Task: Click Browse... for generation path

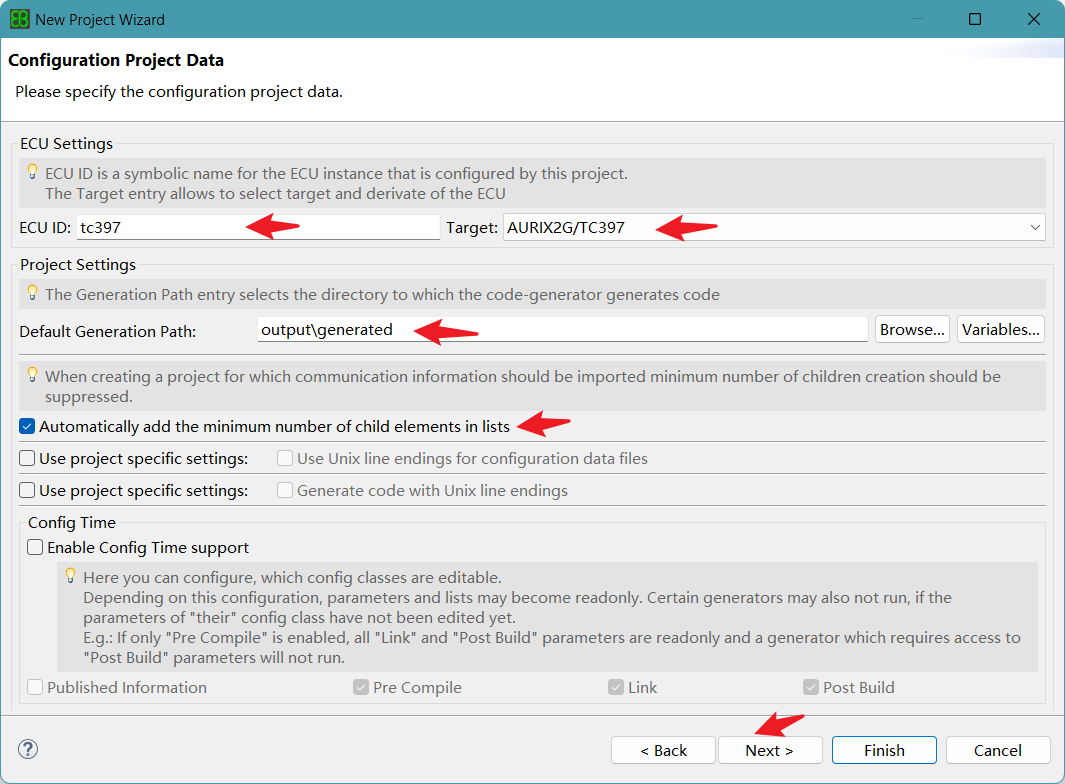Action: [x=912, y=329]
